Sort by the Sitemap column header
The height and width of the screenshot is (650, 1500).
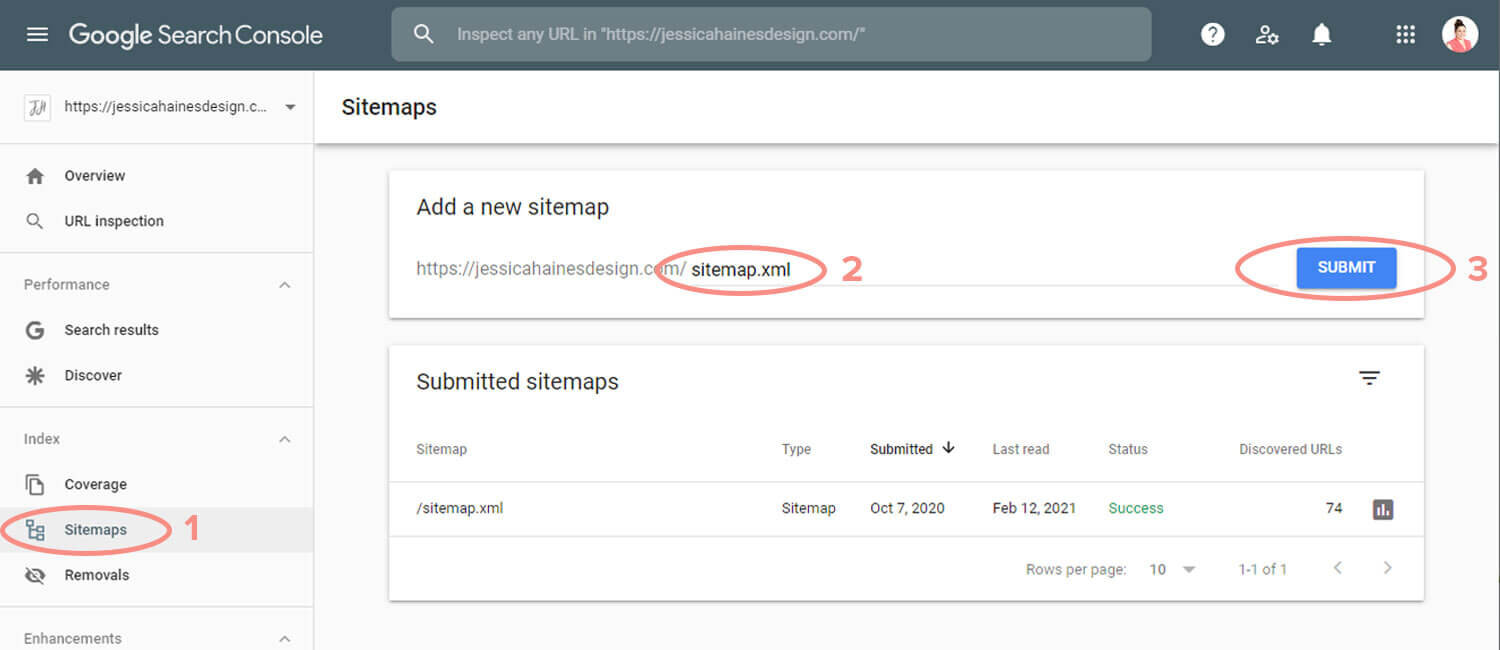(x=441, y=449)
